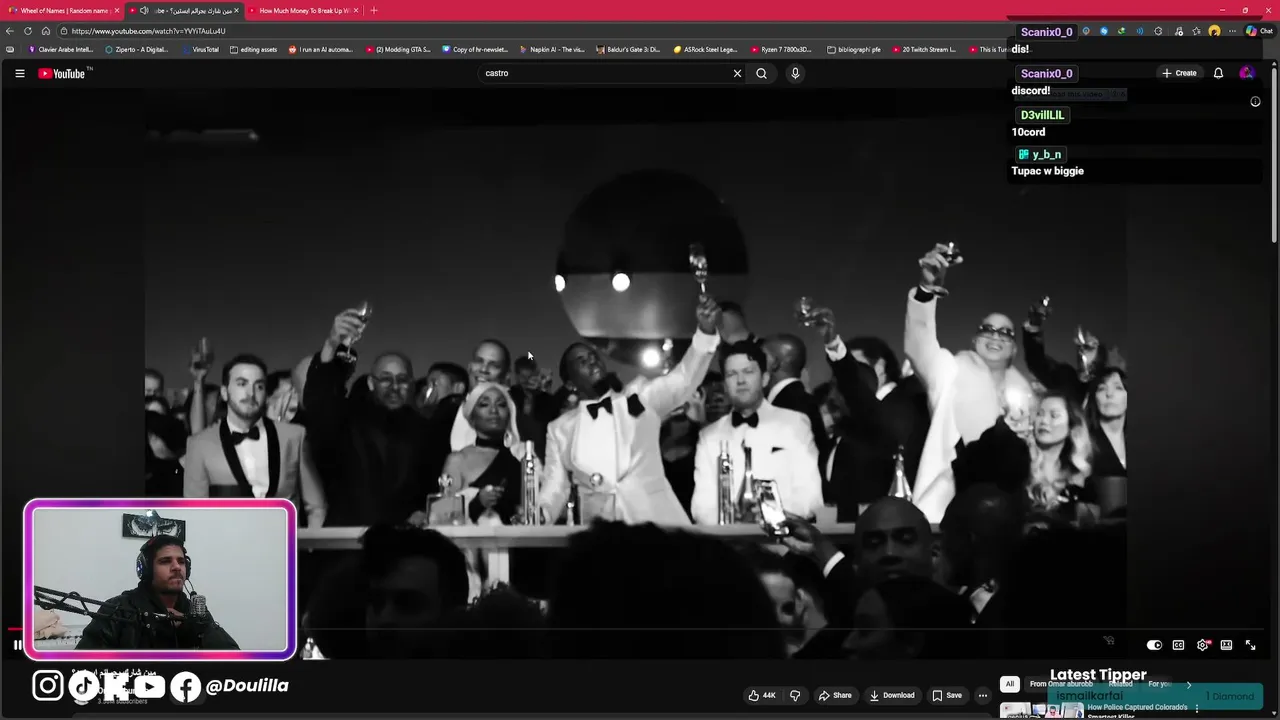Image resolution: width=1280 pixels, height=720 pixels.
Task: Start voice search with the microphone
Action: 795,73
